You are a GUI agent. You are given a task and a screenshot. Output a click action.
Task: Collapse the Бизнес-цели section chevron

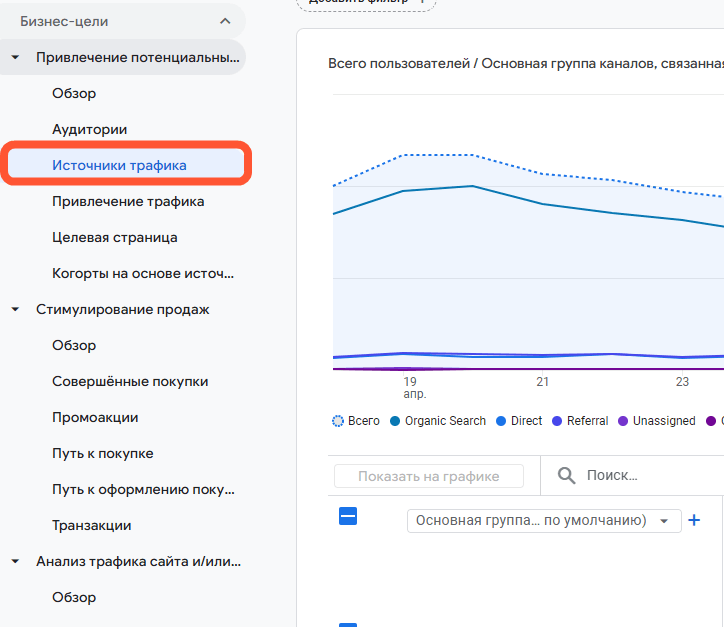[225, 21]
